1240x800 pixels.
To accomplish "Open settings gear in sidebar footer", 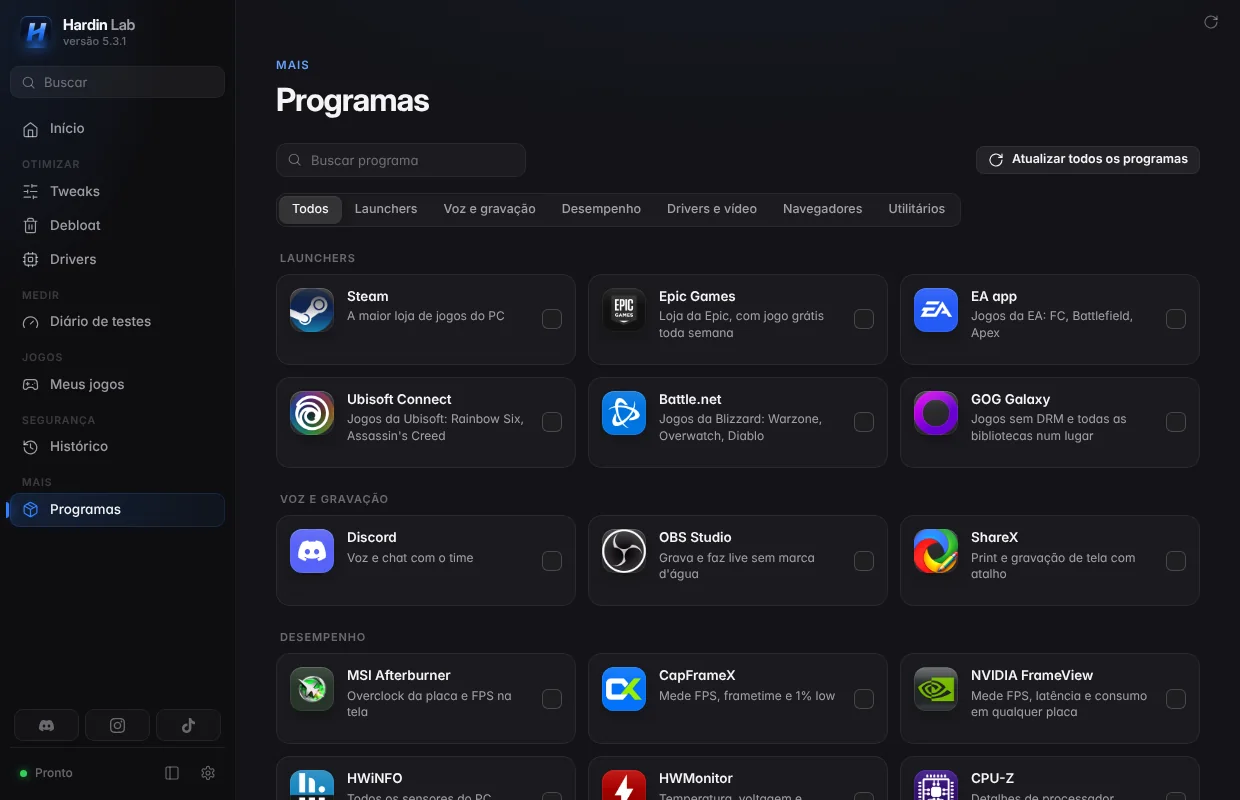I will click(208, 773).
